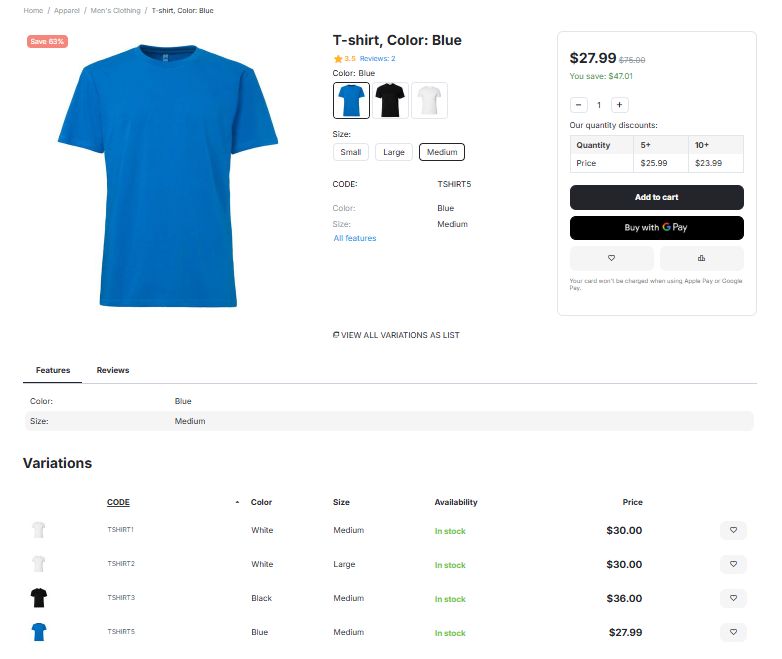Click the Size column header
Image resolution: width=782 pixels, height=659 pixels.
coord(341,502)
